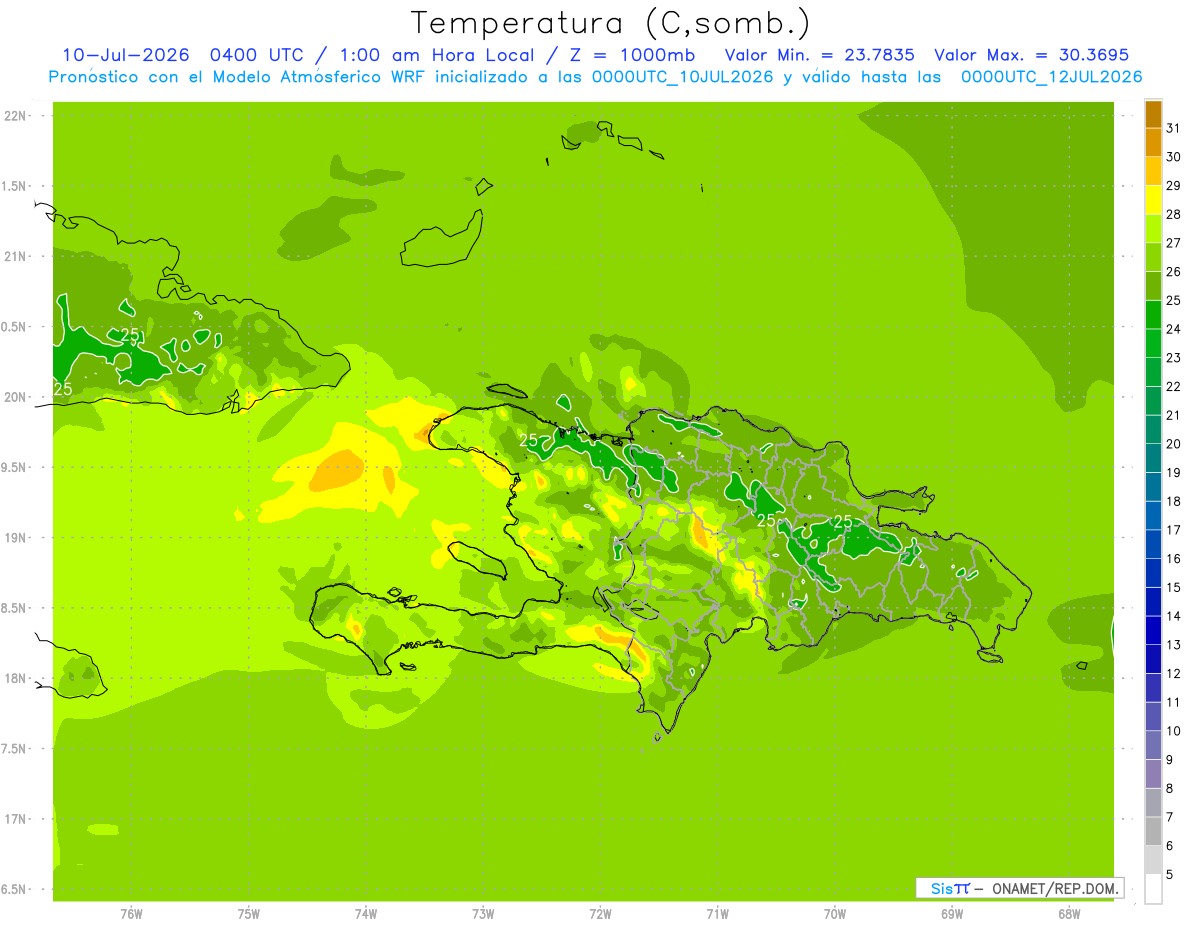Viewport: 1200px width, 927px height.
Task: Click legend value "28" on the color bar
Action: point(1173,214)
